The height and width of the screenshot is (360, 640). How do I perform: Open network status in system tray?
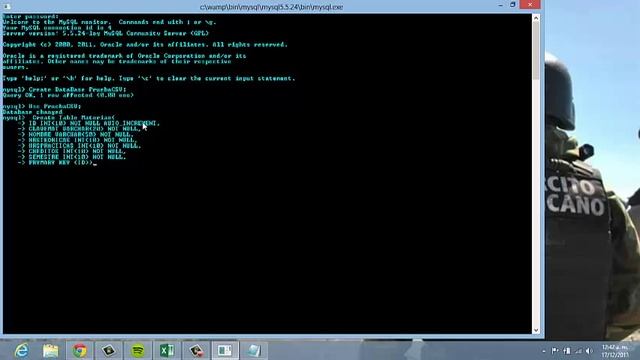tap(578, 351)
